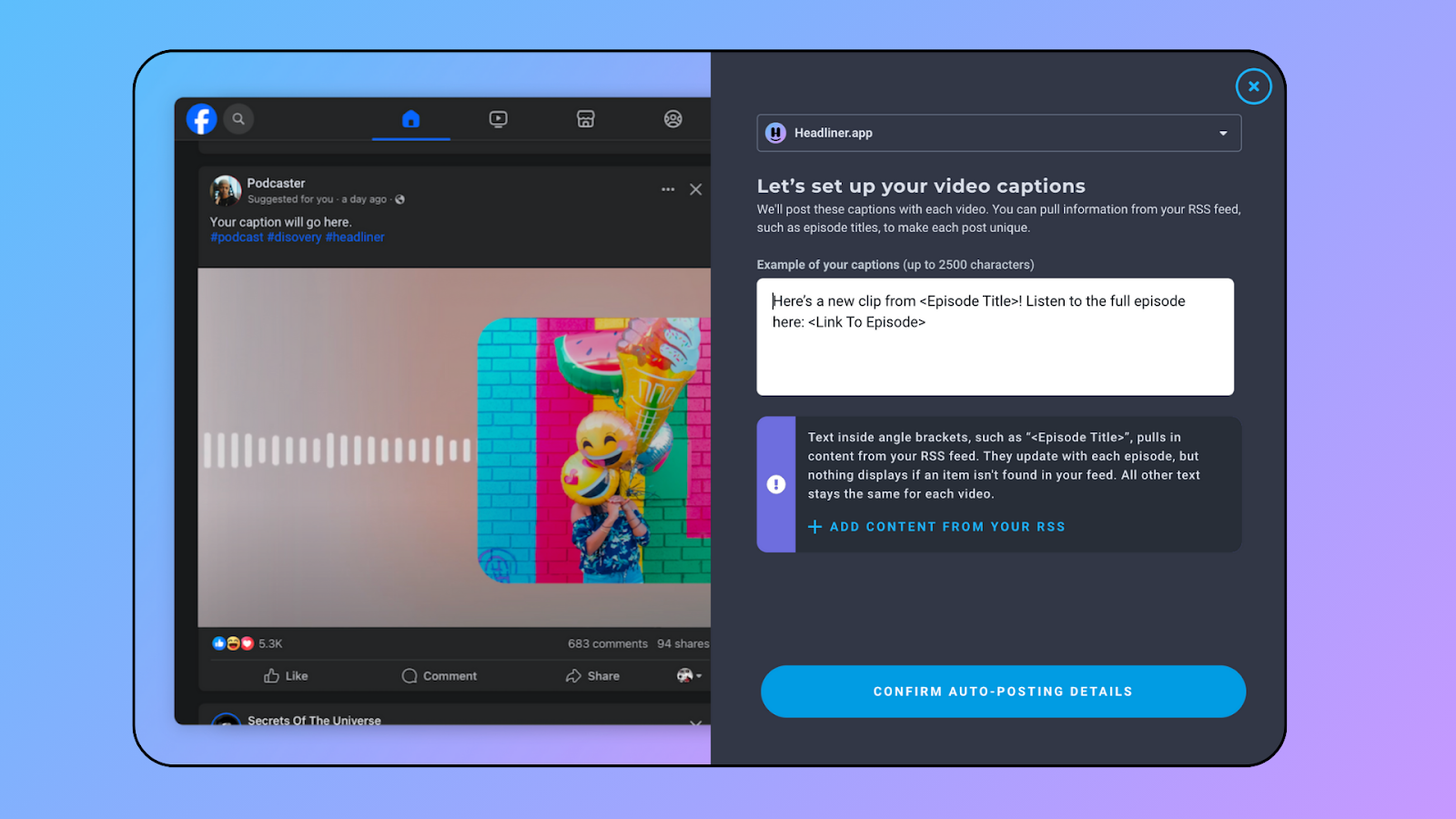
Task: Comment on the Podcaster post
Action: pyautogui.click(x=440, y=676)
